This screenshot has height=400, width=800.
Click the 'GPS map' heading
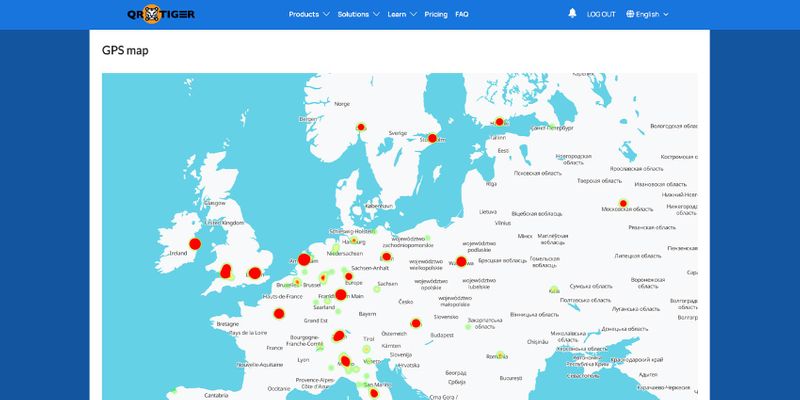tap(126, 51)
